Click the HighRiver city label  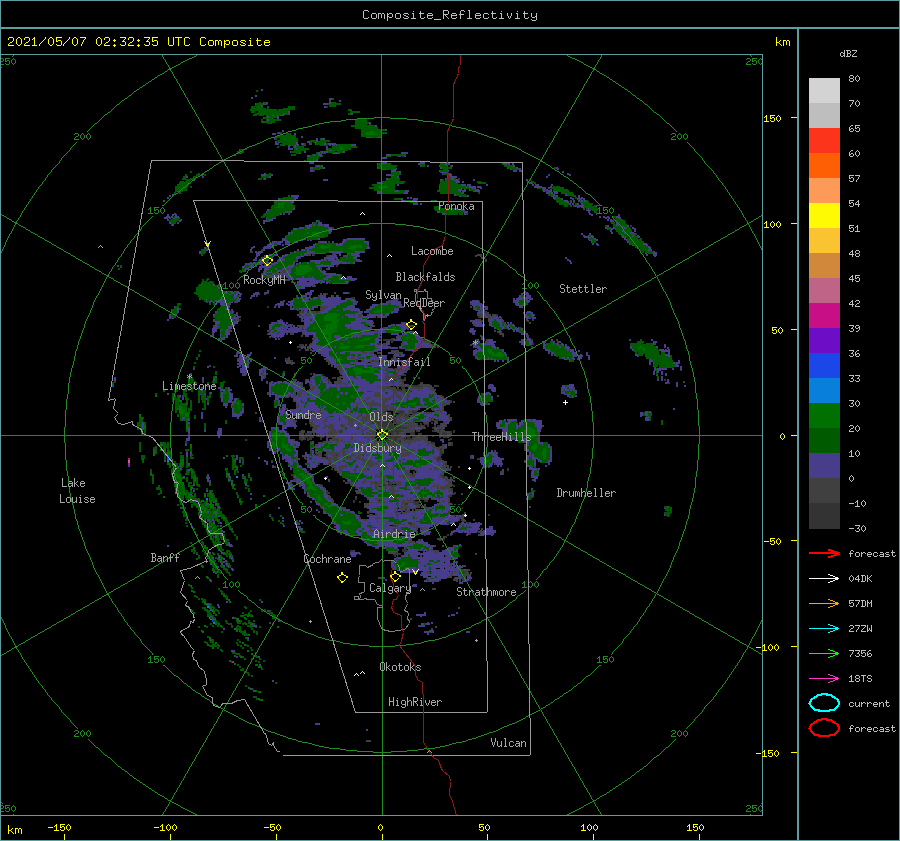click(x=415, y=702)
